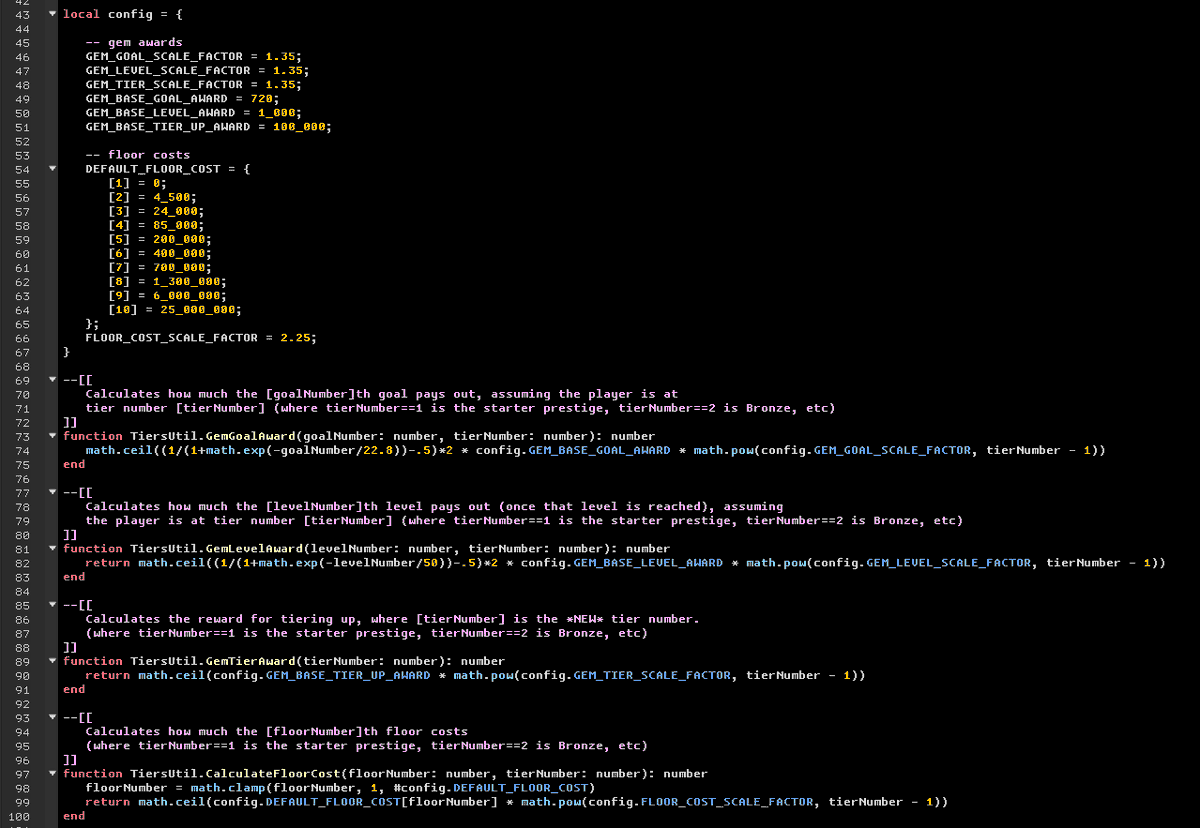Click 'GemLevelAward' in the function declaration

(254, 548)
